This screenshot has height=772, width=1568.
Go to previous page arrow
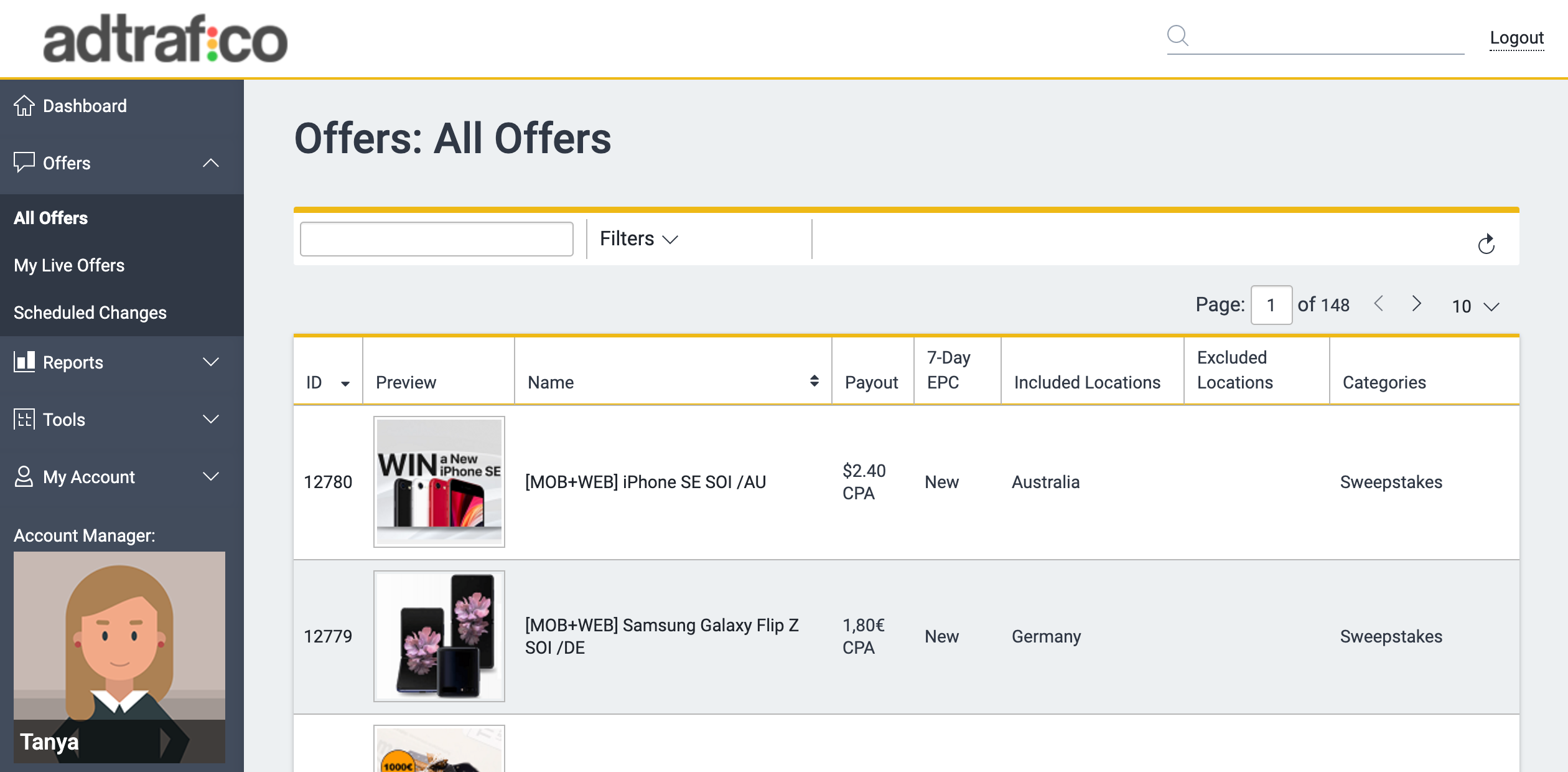click(1378, 304)
